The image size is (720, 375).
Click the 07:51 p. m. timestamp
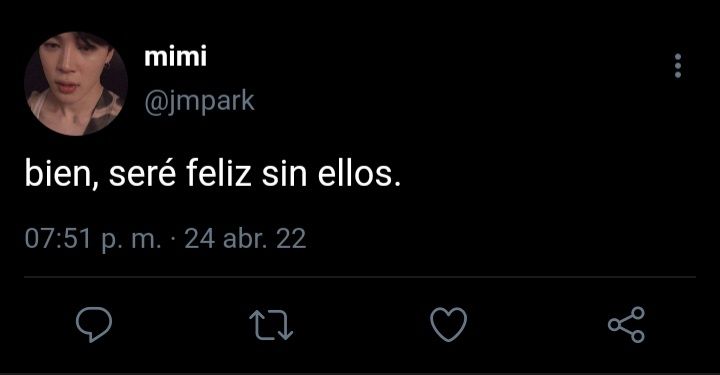pos(93,239)
